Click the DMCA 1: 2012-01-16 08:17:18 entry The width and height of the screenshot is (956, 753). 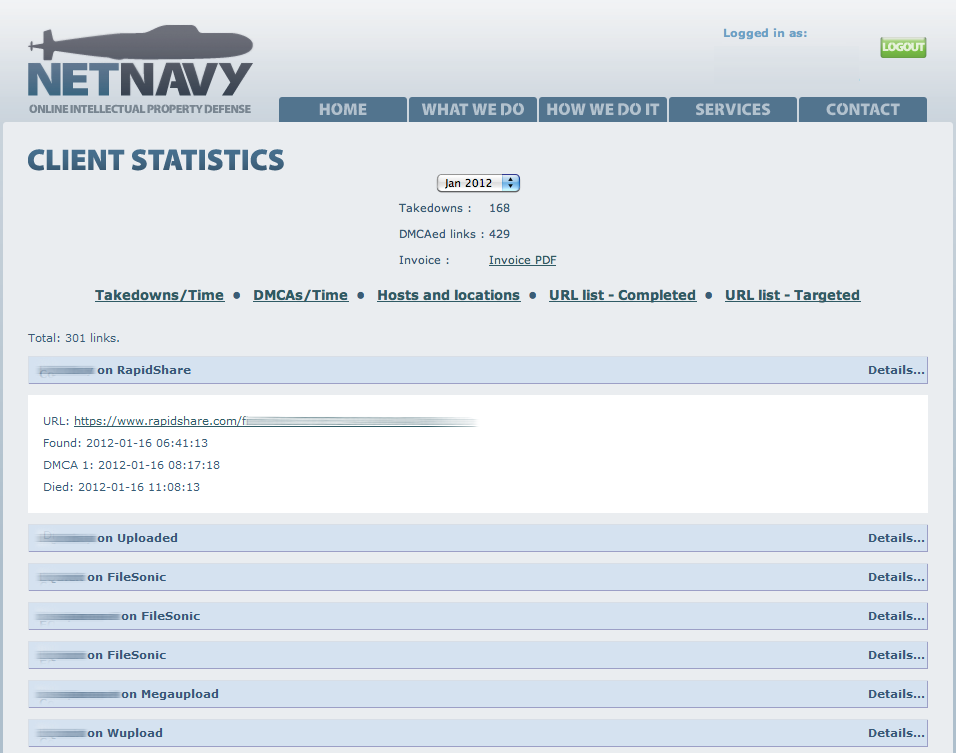[x=132, y=465]
